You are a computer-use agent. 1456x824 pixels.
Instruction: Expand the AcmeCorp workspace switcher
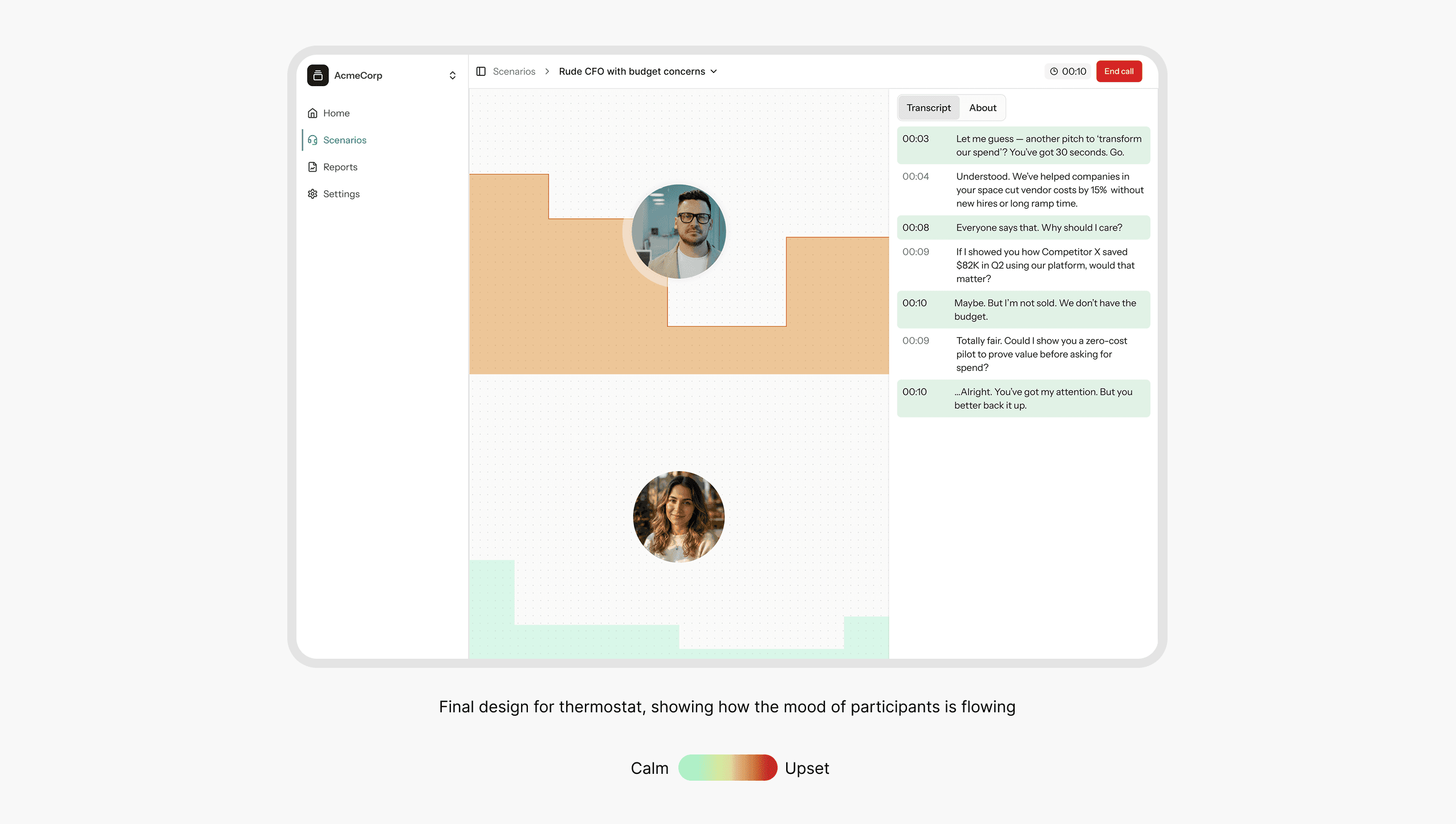452,75
